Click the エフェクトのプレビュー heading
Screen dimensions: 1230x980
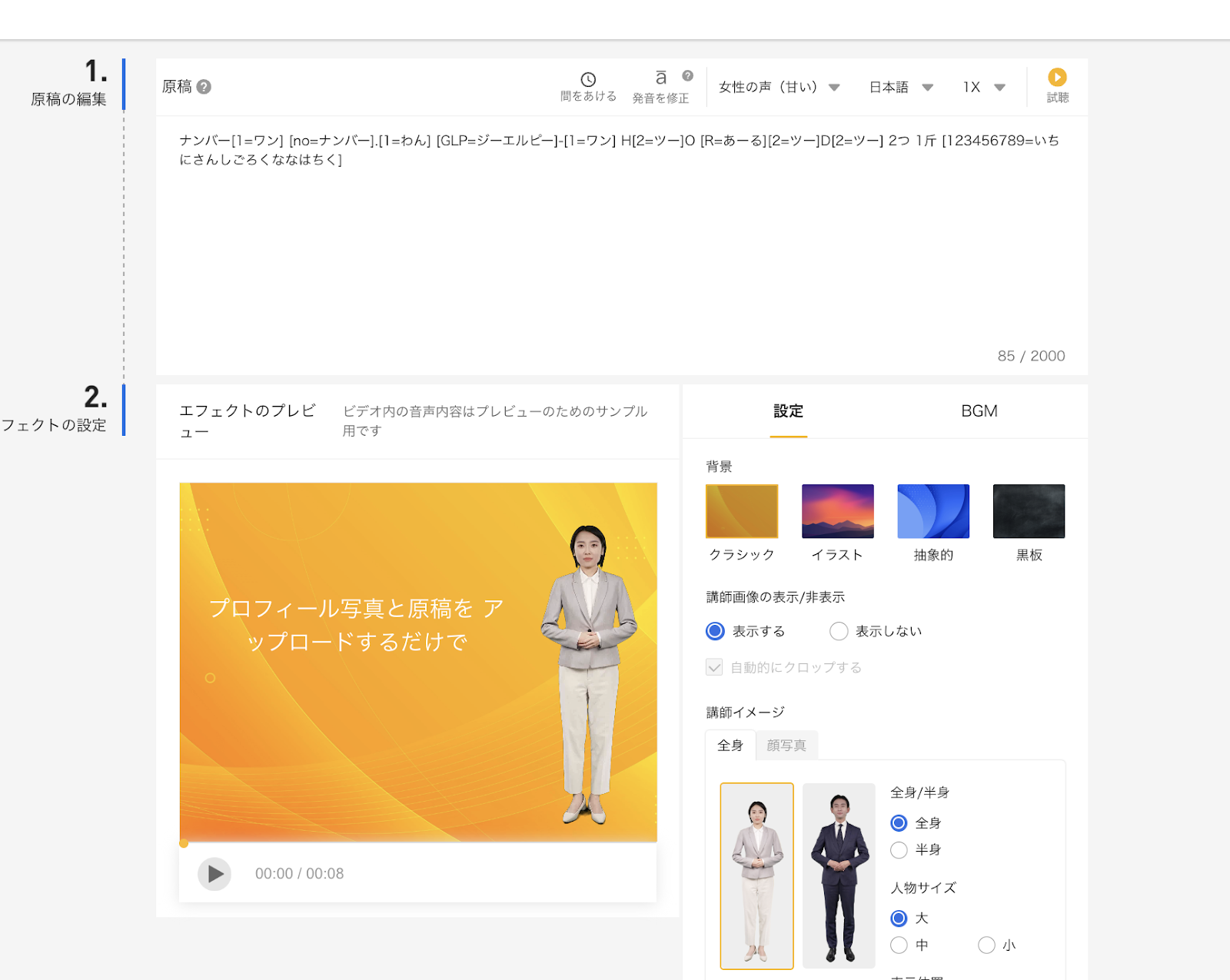pos(248,421)
